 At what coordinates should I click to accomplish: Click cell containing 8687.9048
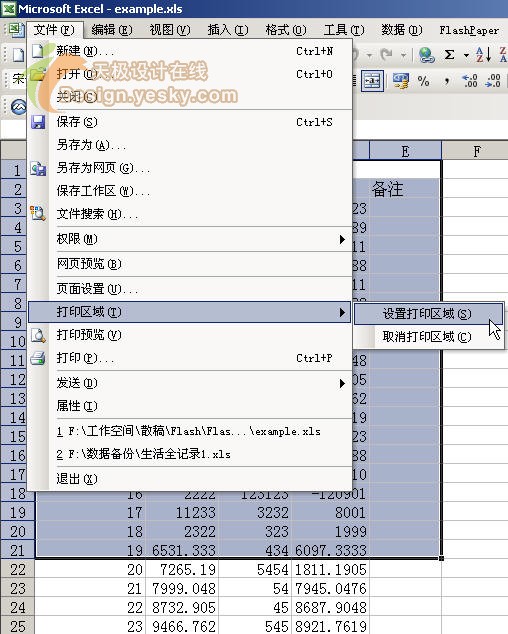[331, 607]
